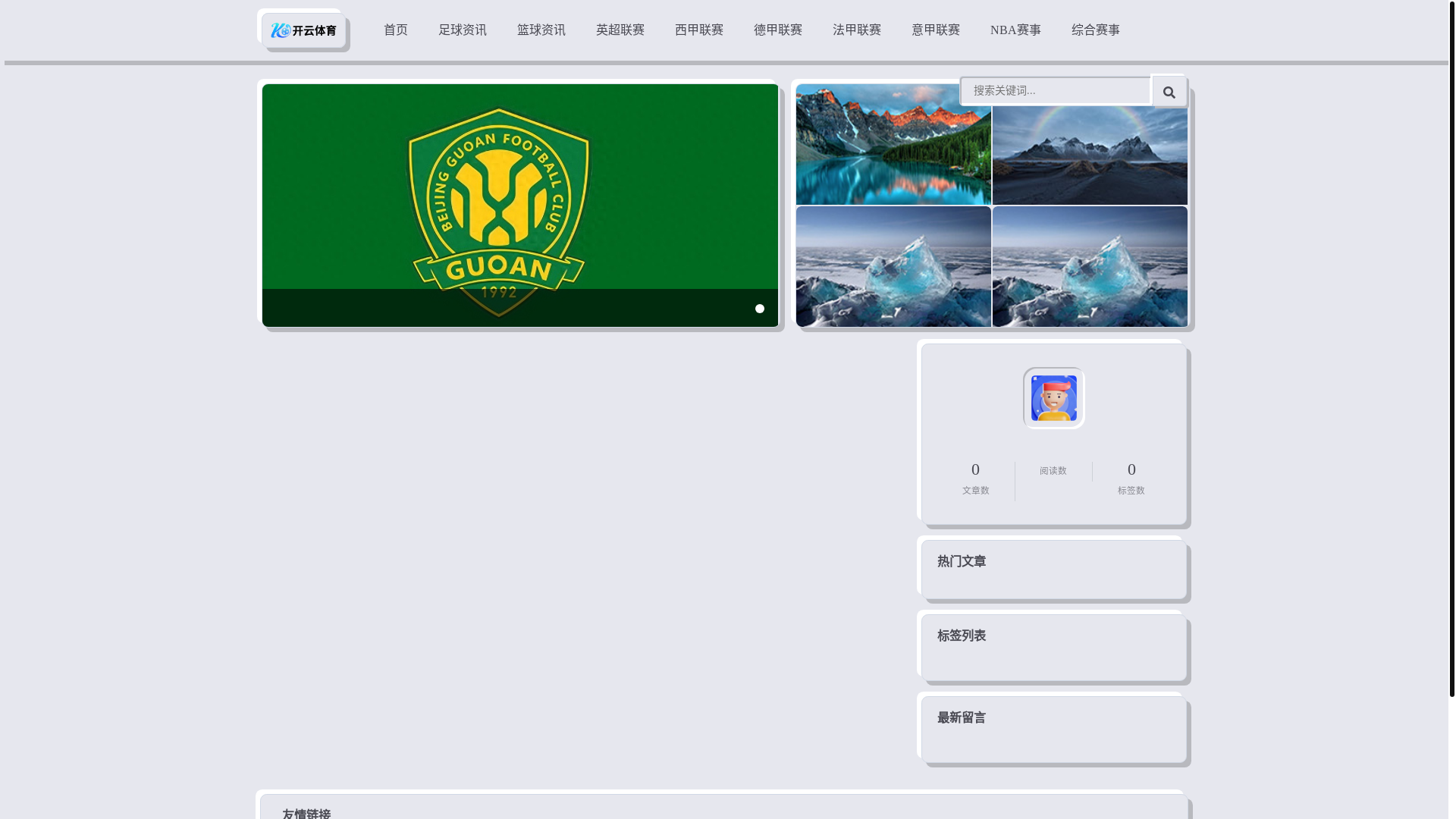This screenshot has height=819, width=1456.
Task: Go to 法甲联赛 section
Action: point(857,30)
